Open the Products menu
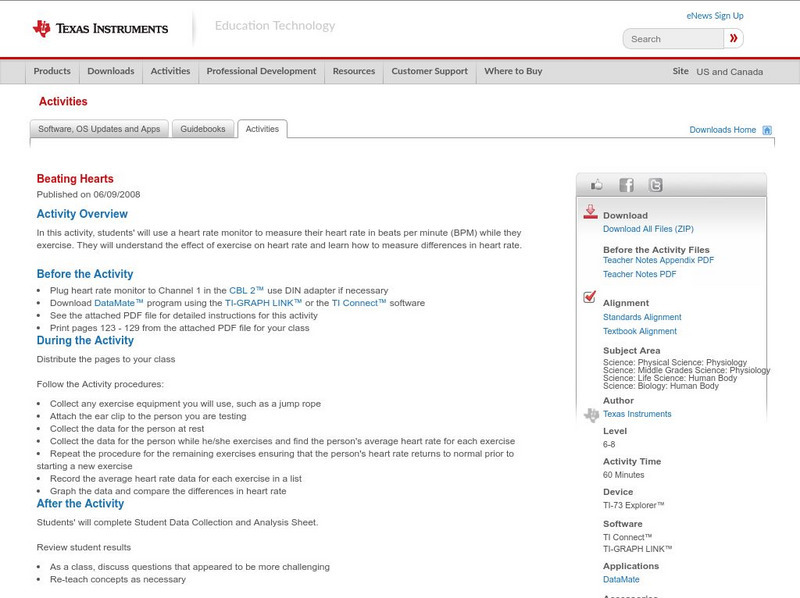The image size is (800, 598). [52, 71]
